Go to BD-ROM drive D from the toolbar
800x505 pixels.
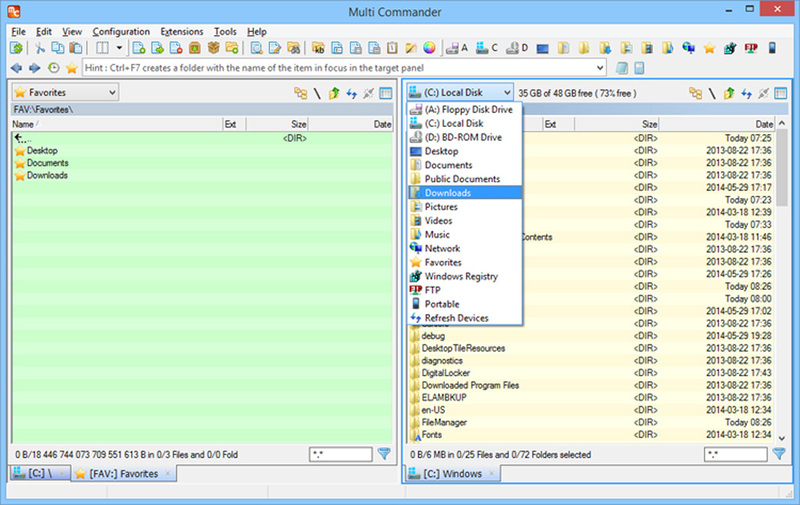click(517, 48)
